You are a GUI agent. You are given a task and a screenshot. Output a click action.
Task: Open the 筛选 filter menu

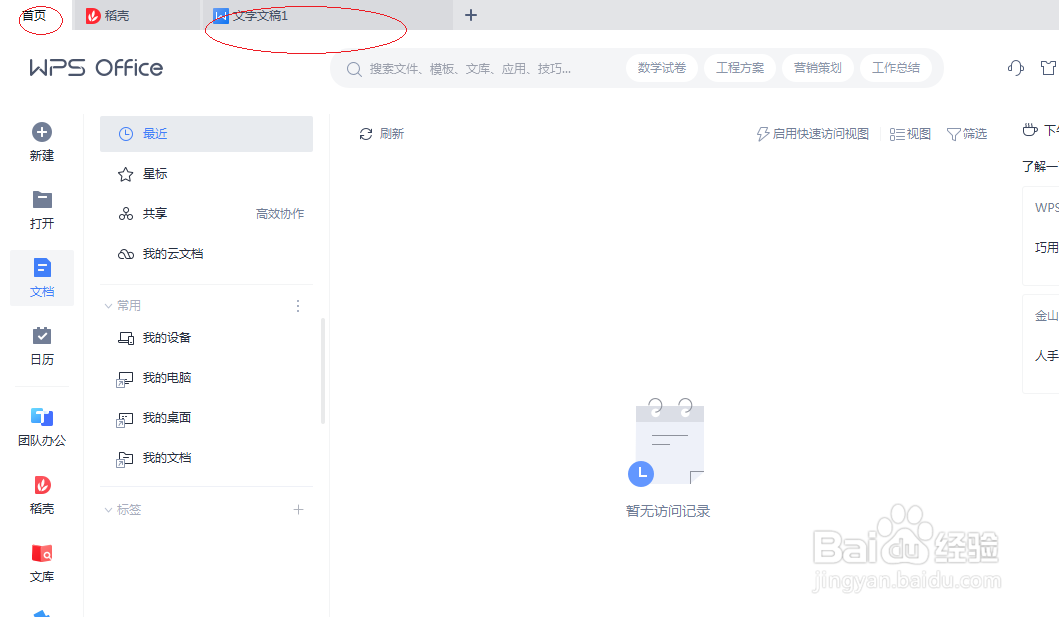(966, 134)
